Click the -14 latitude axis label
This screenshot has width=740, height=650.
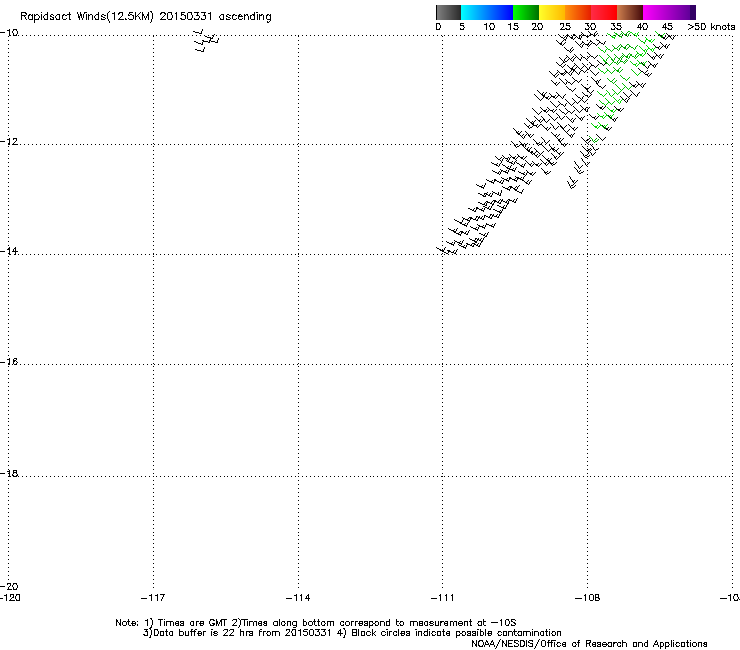pyautogui.click(x=9, y=251)
